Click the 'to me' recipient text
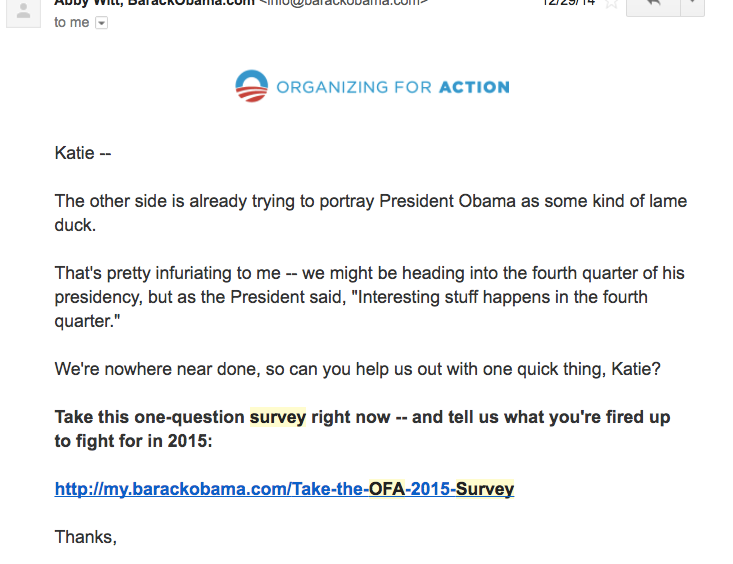The width and height of the screenshot is (733, 564). [x=71, y=23]
